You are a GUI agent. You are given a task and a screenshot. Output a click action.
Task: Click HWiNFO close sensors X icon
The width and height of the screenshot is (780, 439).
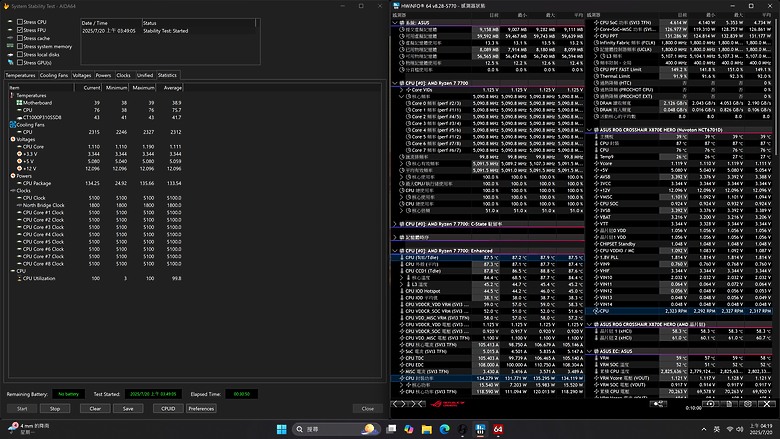pos(767,404)
